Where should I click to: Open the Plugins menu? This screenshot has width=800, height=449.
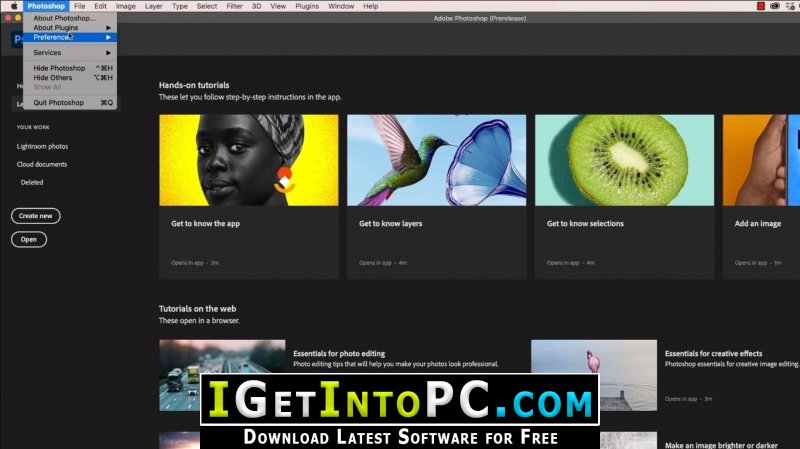[307, 6]
